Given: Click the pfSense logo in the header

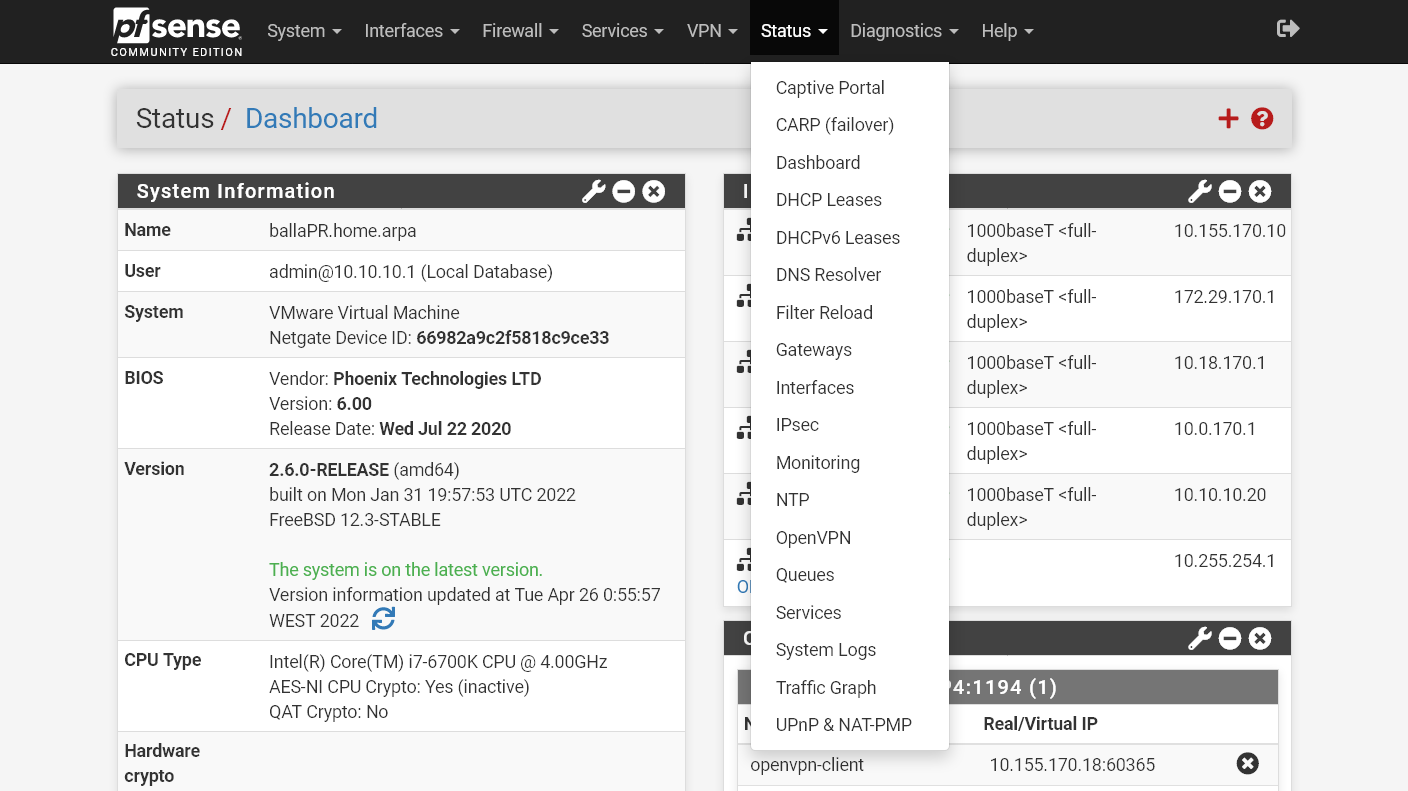Looking at the screenshot, I should [176, 31].
